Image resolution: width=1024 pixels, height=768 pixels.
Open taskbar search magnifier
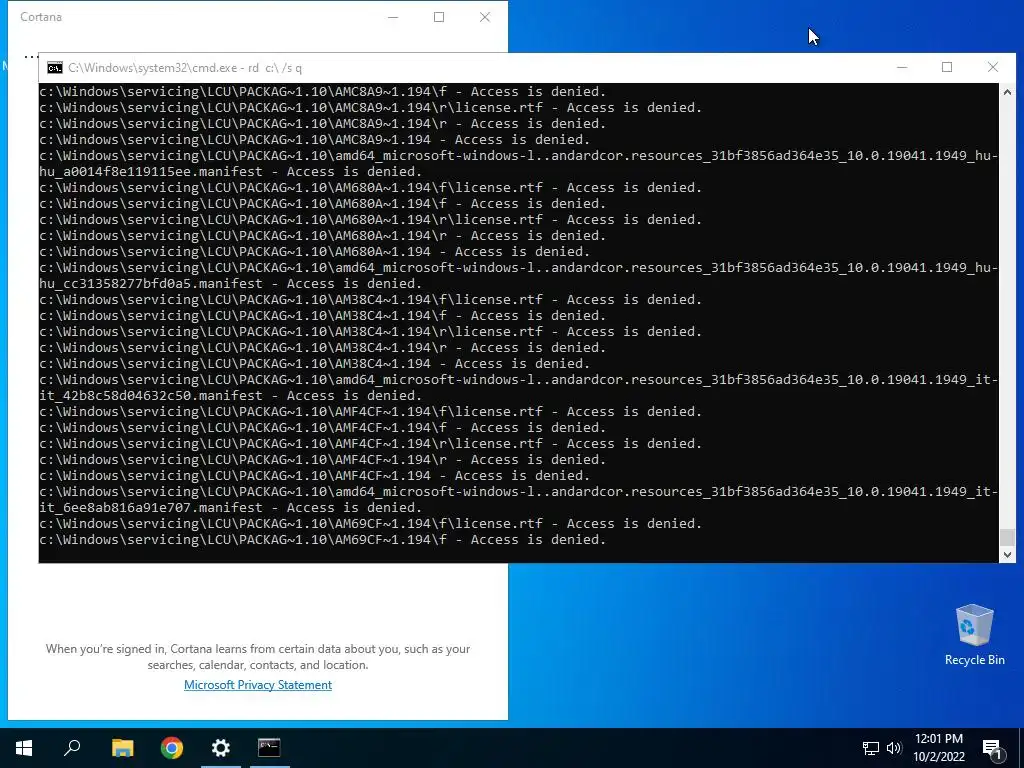[x=72, y=748]
